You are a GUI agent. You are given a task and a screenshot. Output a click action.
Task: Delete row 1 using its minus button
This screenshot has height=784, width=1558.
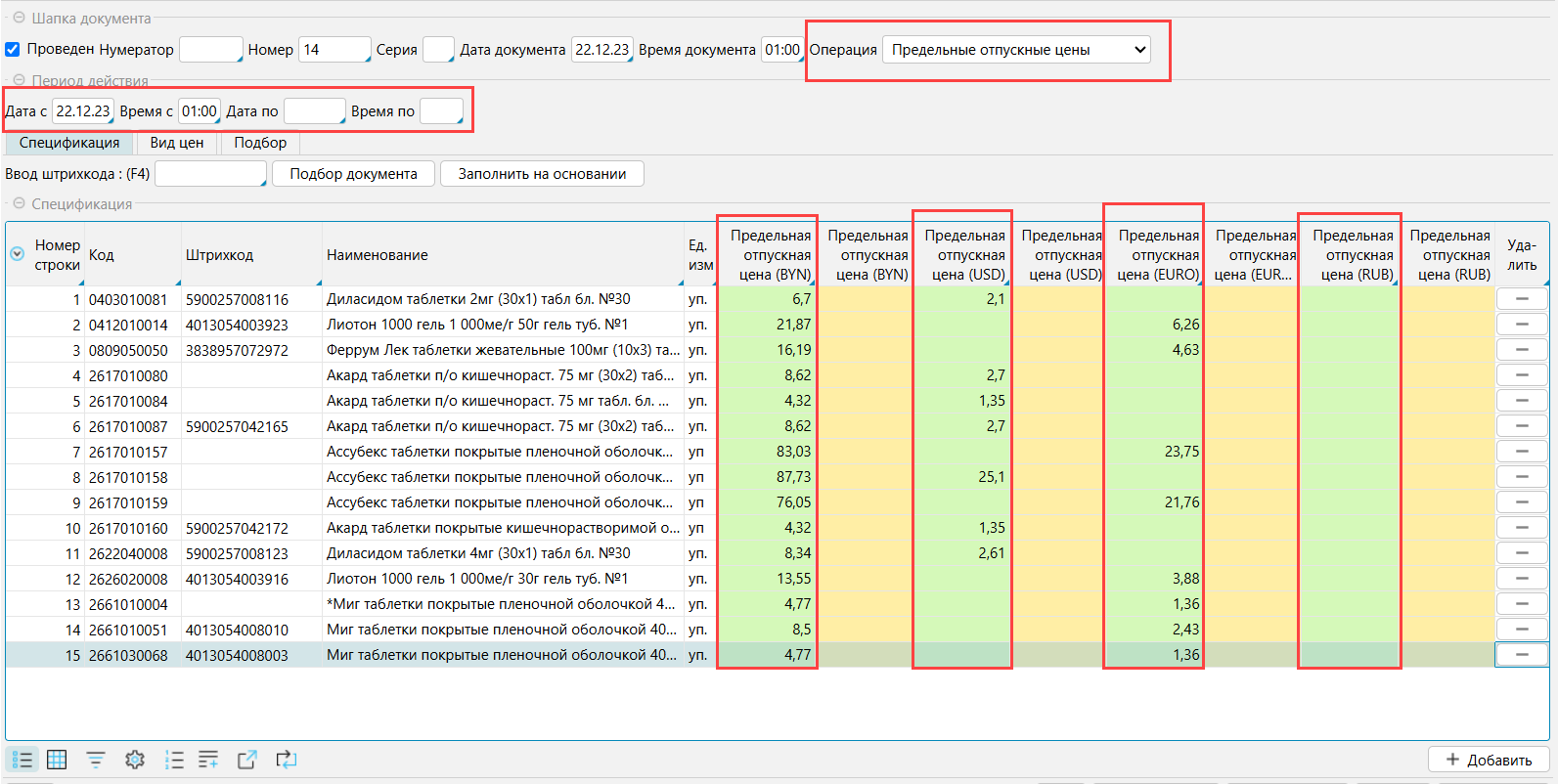(x=1521, y=299)
